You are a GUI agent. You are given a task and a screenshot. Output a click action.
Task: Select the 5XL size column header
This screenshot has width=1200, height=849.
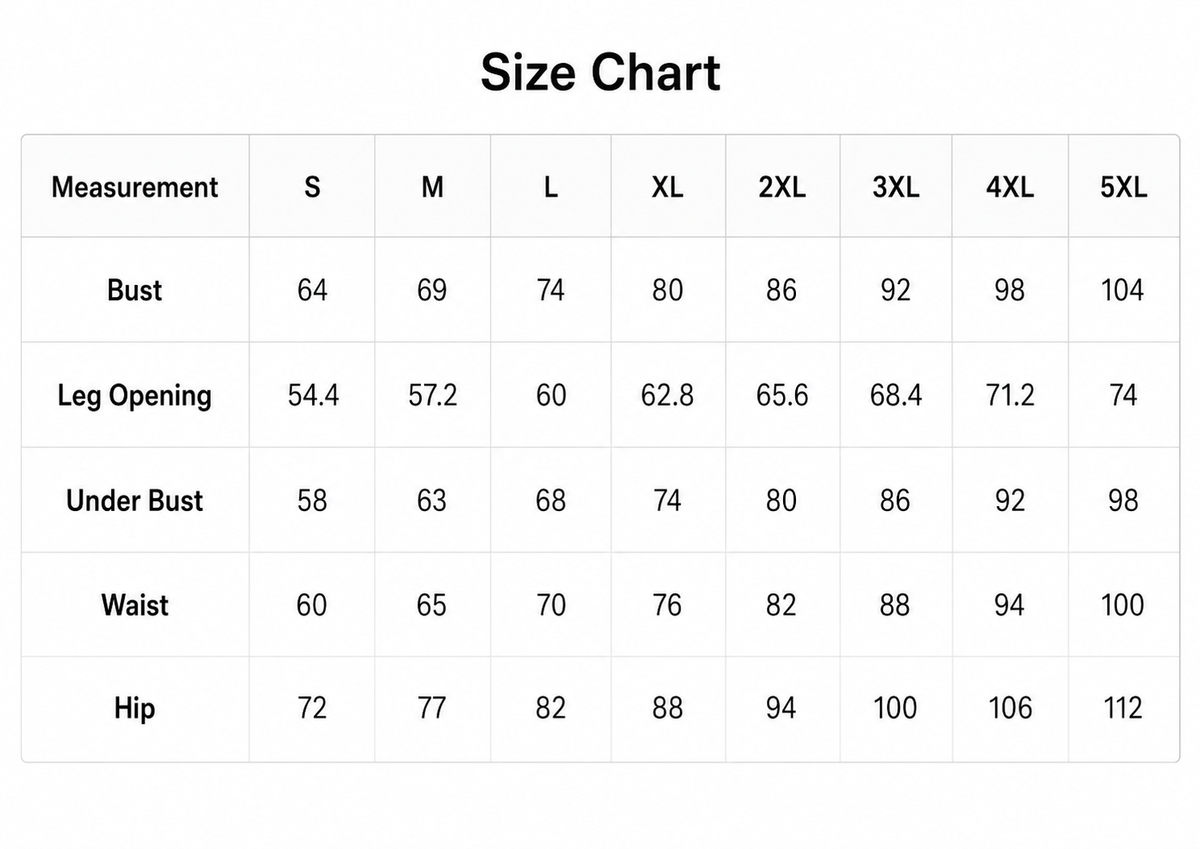click(x=1123, y=187)
